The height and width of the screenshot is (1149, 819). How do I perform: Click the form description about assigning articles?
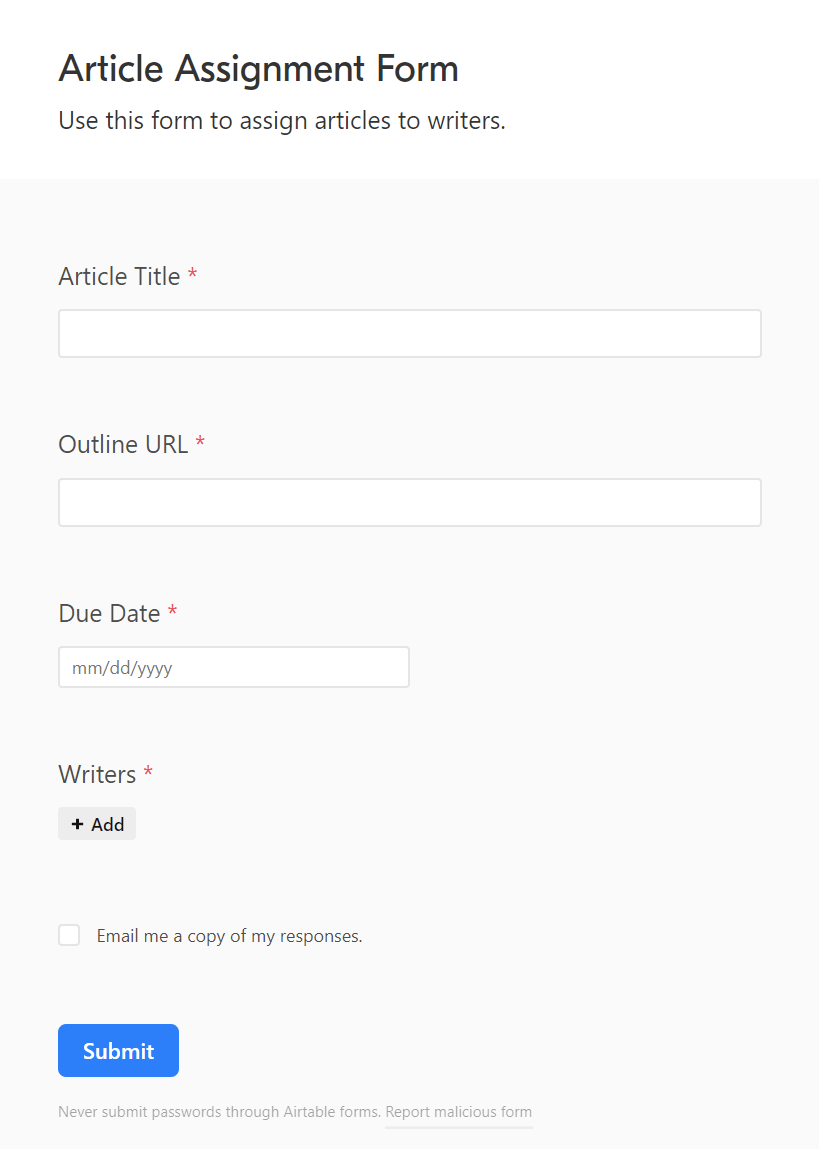(282, 120)
